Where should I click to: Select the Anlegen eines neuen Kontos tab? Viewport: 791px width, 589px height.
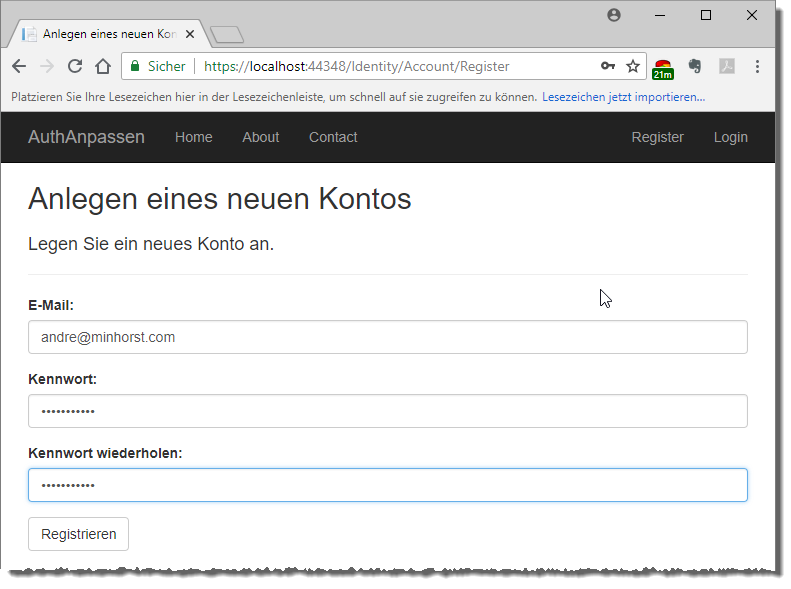(108, 34)
